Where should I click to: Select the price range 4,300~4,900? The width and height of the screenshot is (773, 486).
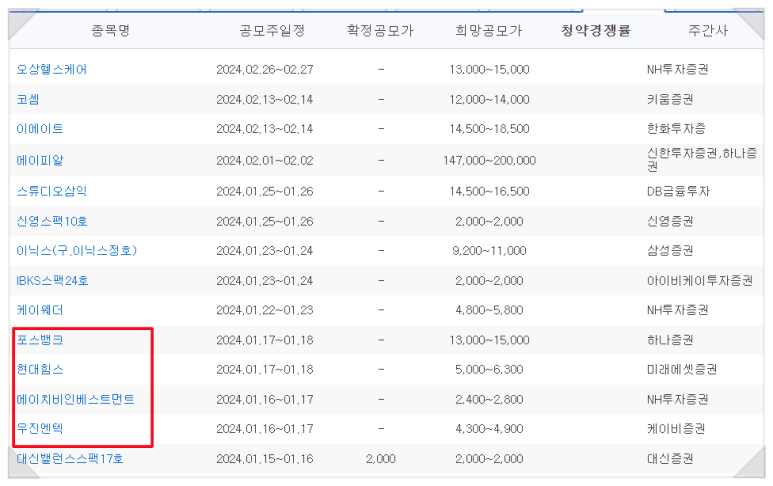pyautogui.click(x=490, y=429)
